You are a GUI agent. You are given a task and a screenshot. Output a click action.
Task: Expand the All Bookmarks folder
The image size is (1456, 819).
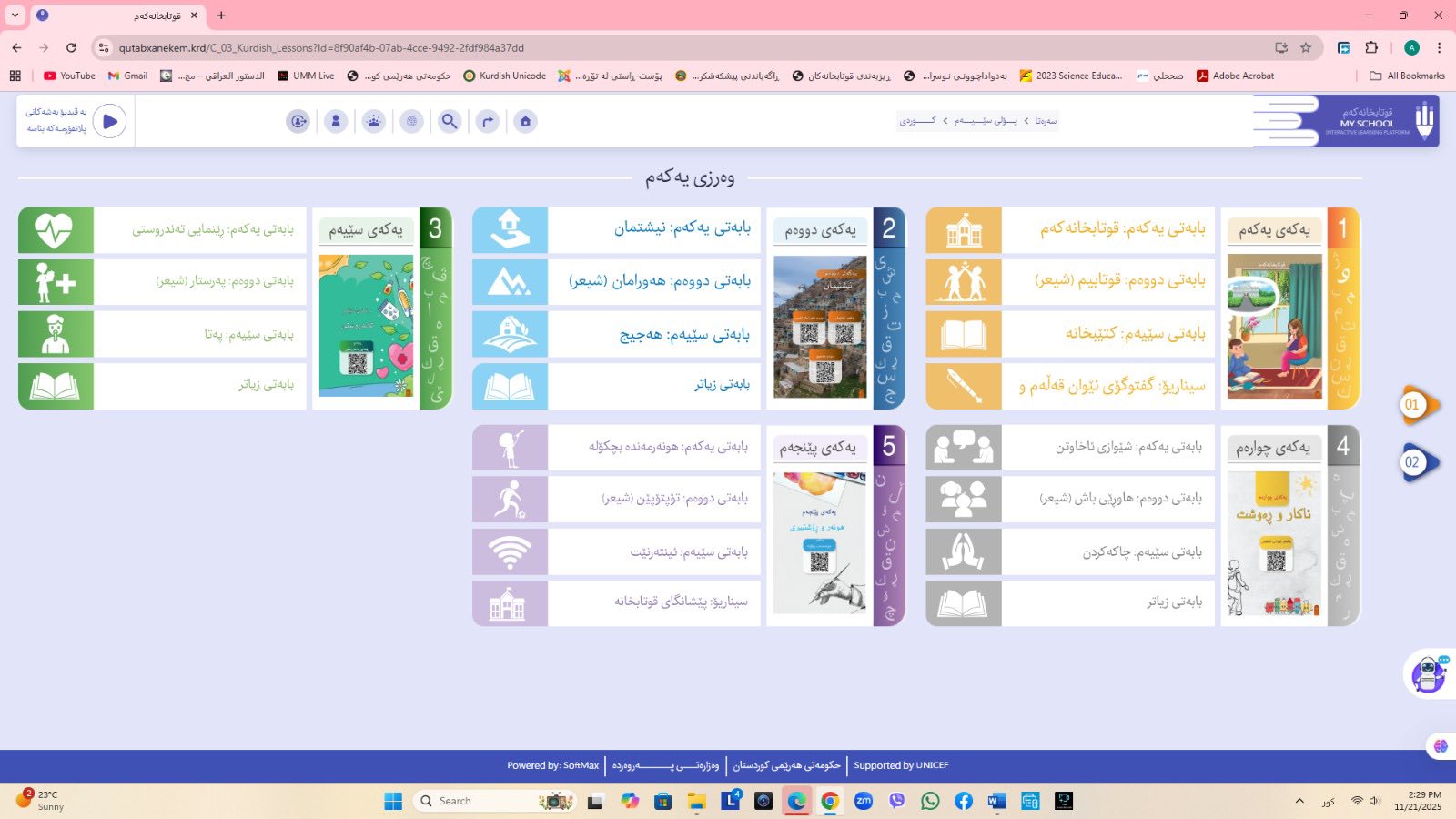1407,76
